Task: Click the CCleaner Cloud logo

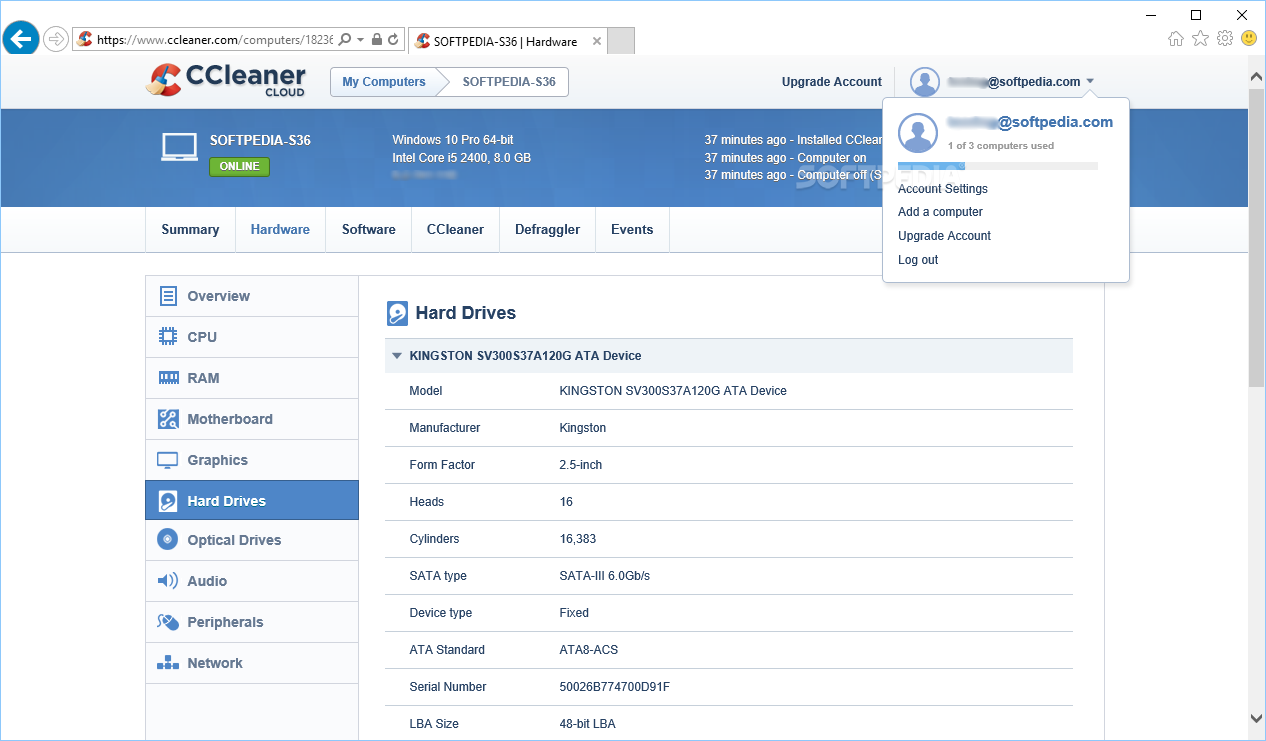Action: click(x=226, y=81)
